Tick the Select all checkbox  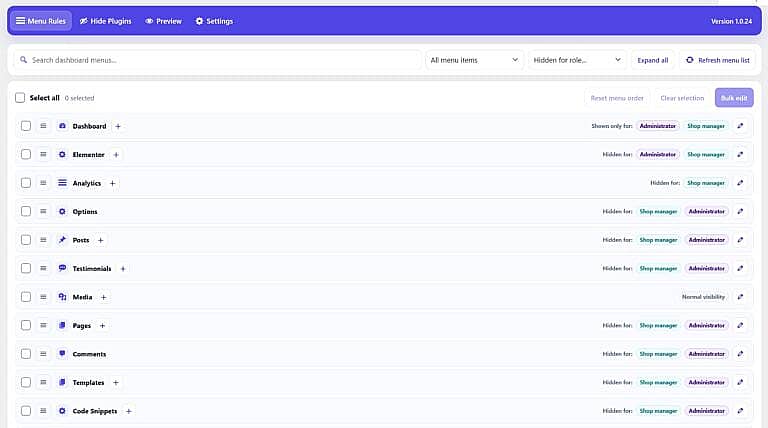20,98
